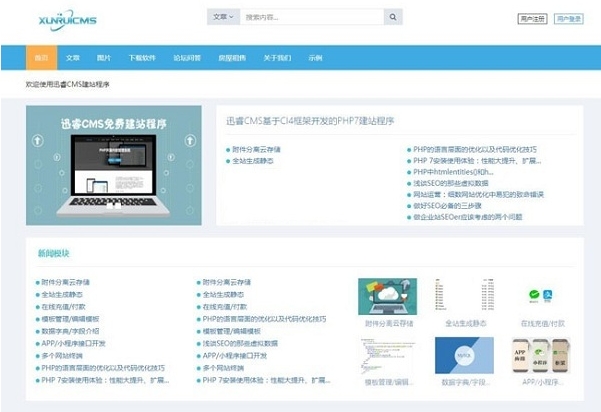The width and height of the screenshot is (601, 412).
Task: Open 做企业站SEOer应该考虑的两个问题 article link
Action: pos(468,217)
